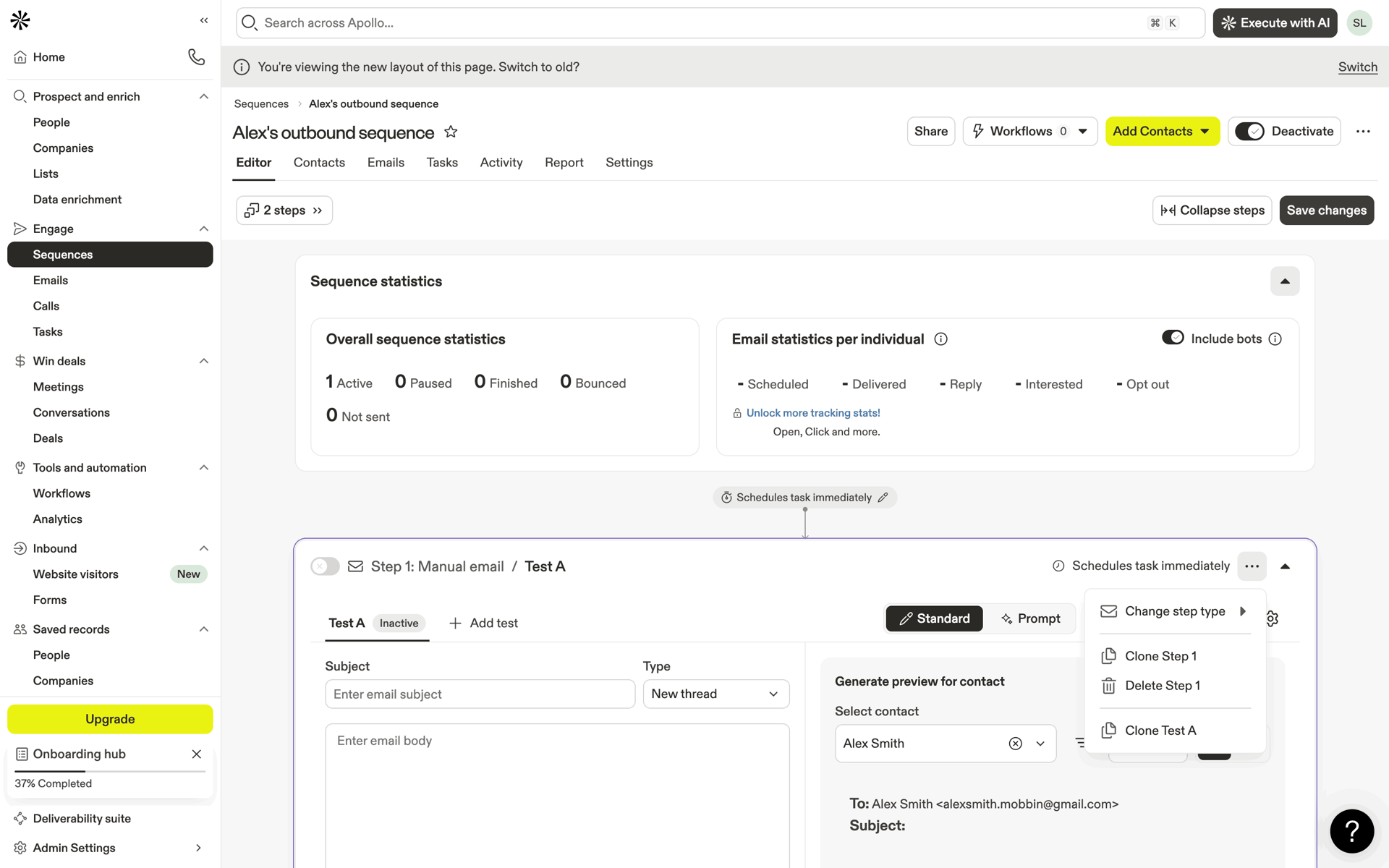Open the help question mark button
The image size is (1389, 868).
[1351, 831]
